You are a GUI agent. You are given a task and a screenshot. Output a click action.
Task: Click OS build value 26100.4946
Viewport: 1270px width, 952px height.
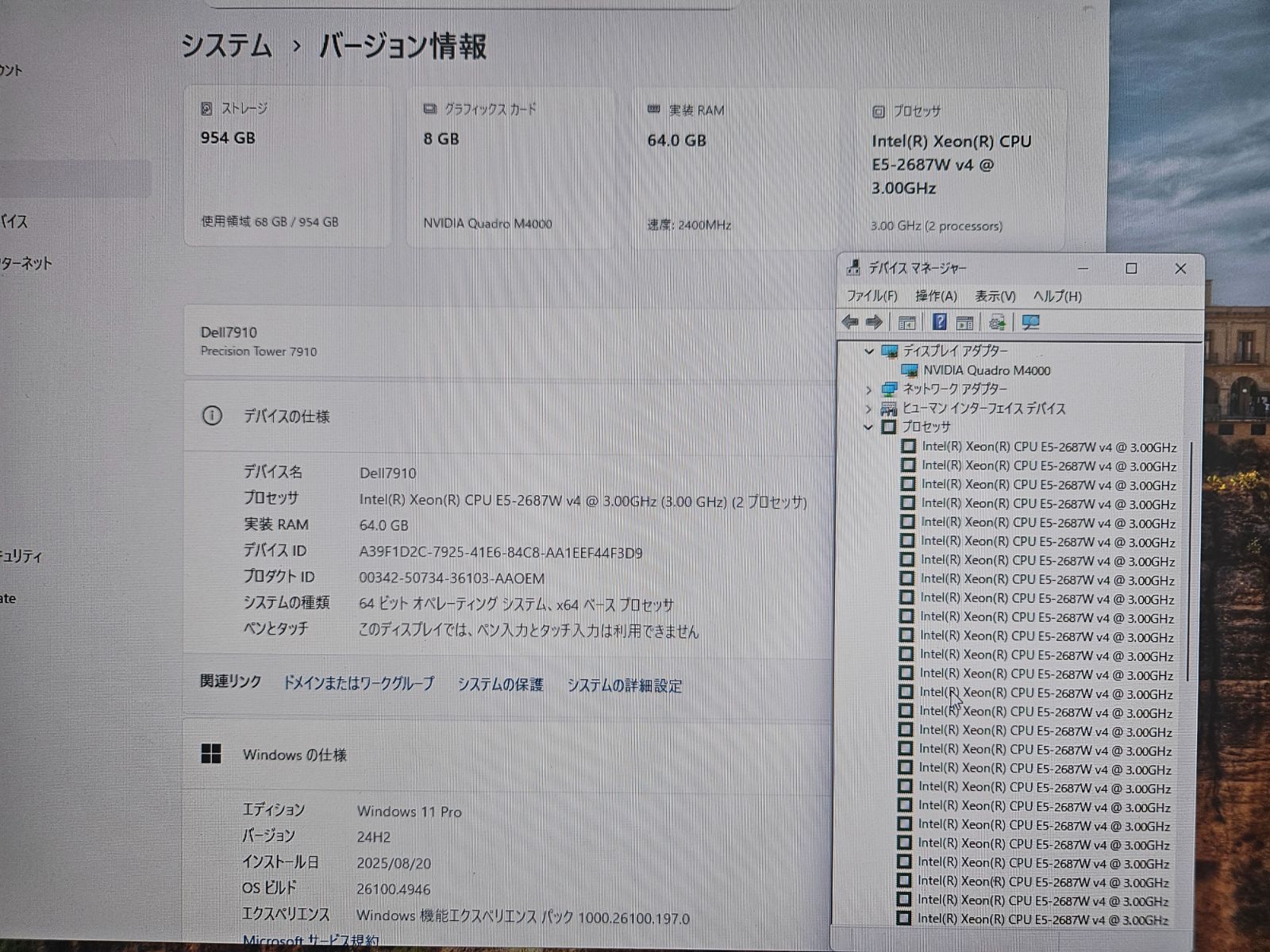tap(394, 889)
